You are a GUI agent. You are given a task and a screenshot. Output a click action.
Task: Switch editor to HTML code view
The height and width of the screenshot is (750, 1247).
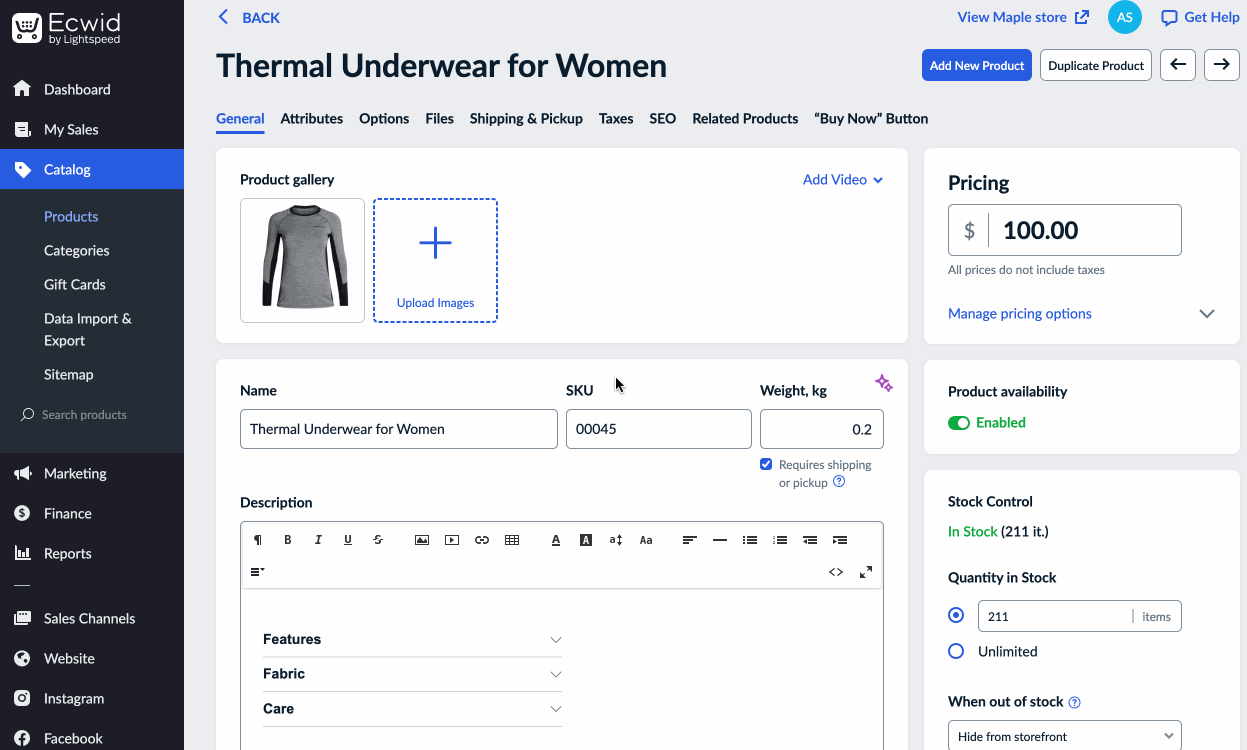pyautogui.click(x=836, y=572)
